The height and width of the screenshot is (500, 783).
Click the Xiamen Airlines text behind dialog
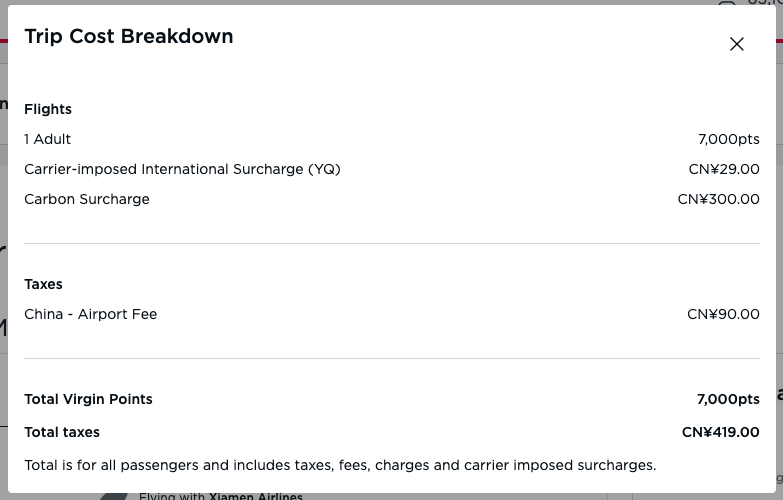tap(256, 496)
